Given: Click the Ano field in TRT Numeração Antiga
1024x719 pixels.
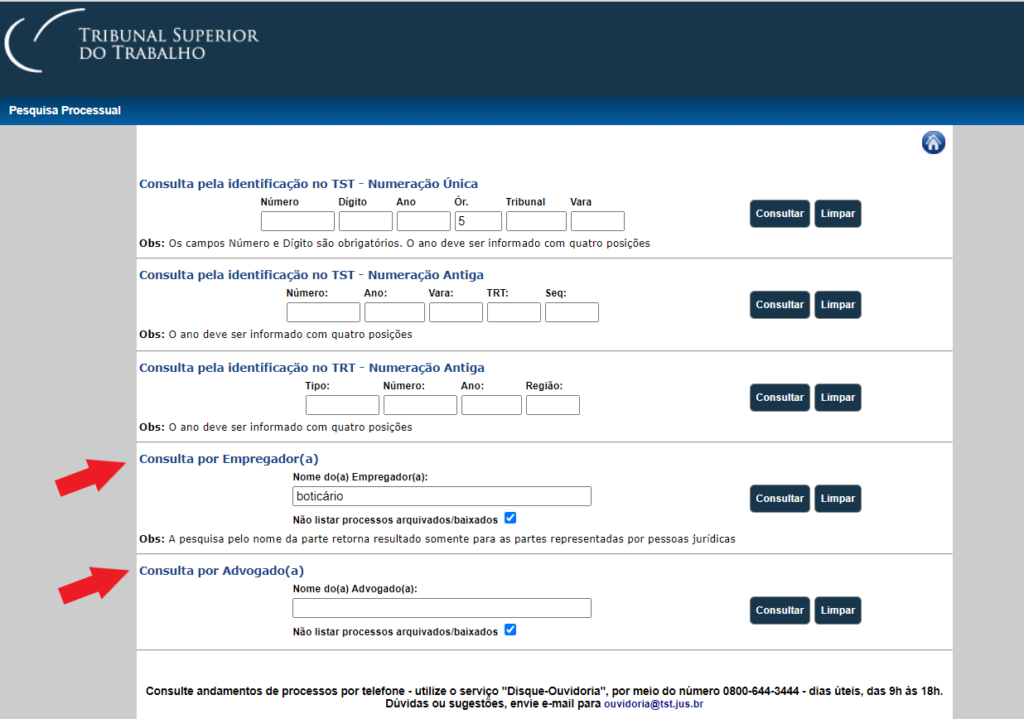Looking at the screenshot, I should click(x=491, y=405).
